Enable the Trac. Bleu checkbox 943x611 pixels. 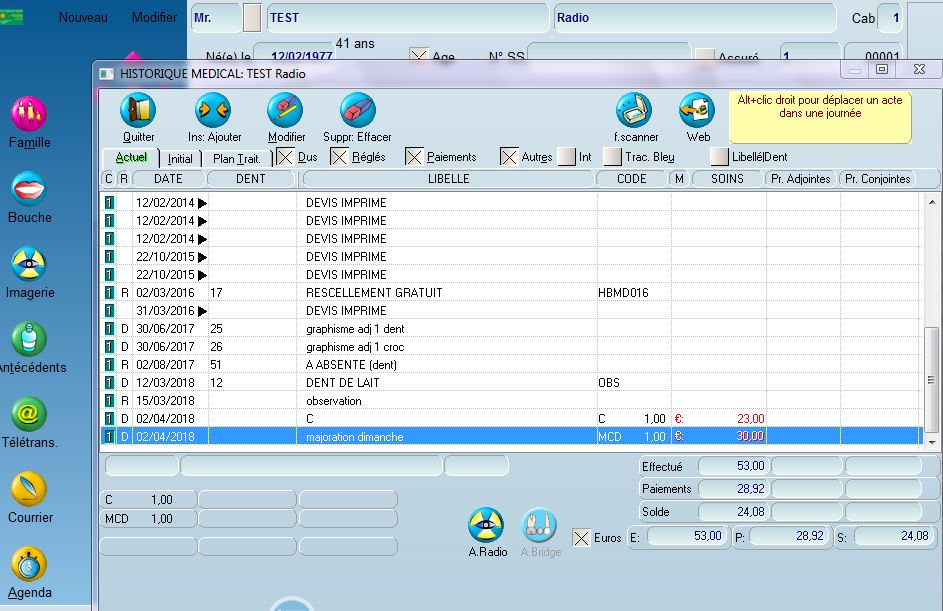pos(612,157)
